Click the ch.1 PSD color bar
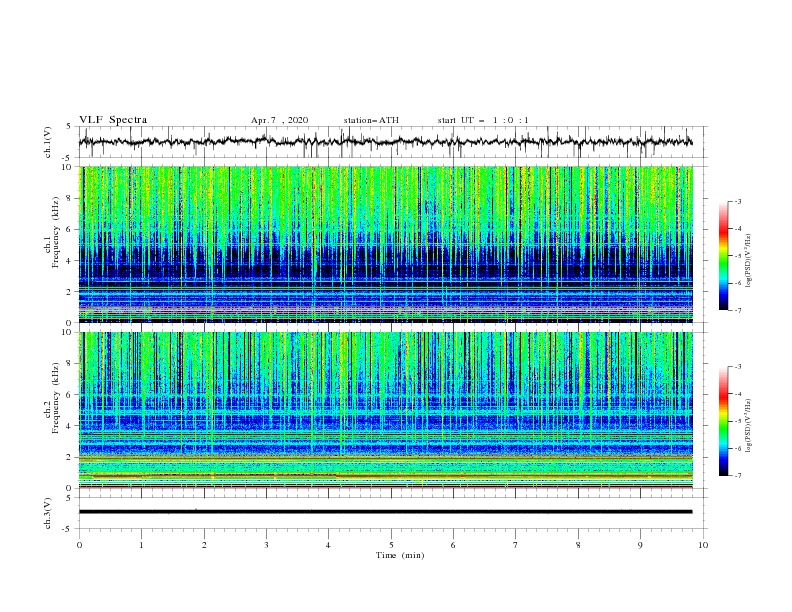792x612 pixels. tap(723, 256)
